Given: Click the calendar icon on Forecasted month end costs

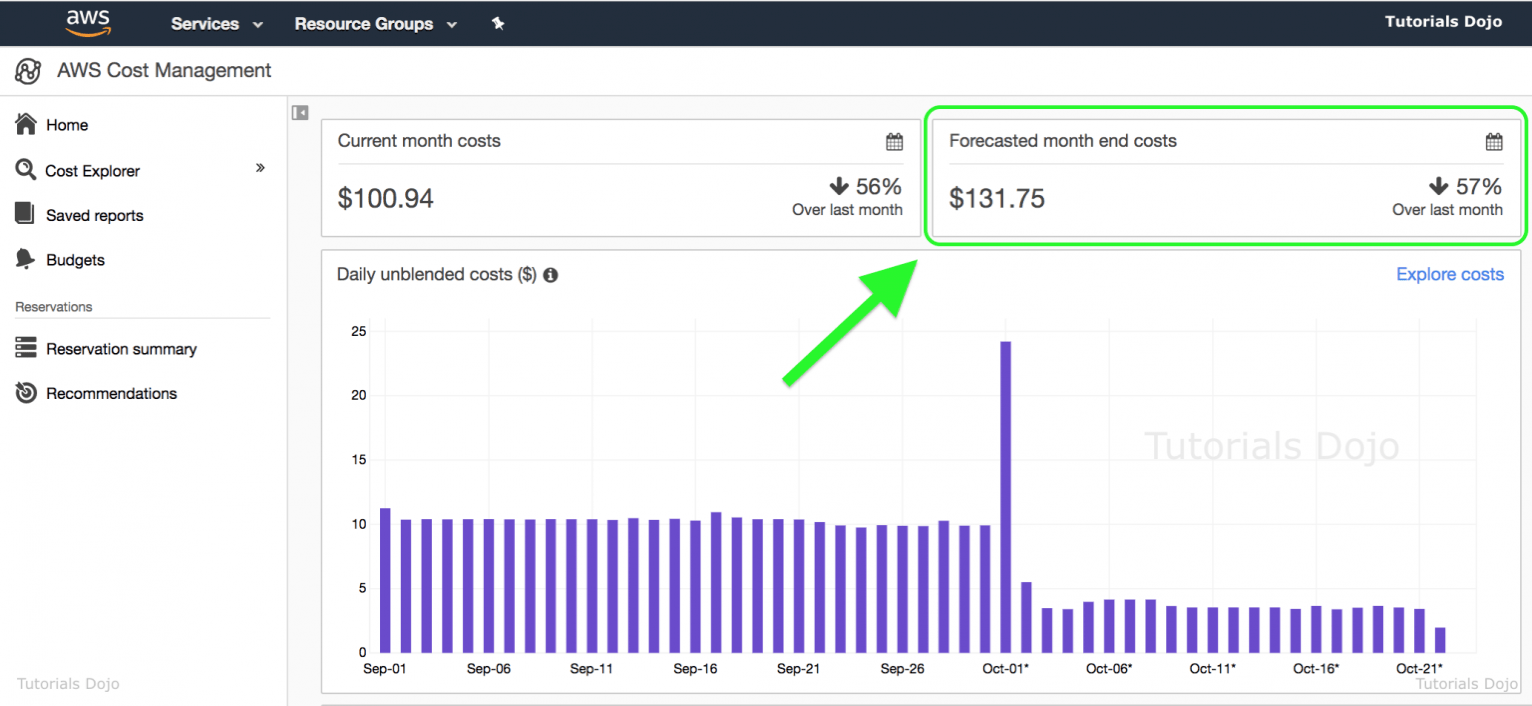Looking at the screenshot, I should click(x=1494, y=141).
